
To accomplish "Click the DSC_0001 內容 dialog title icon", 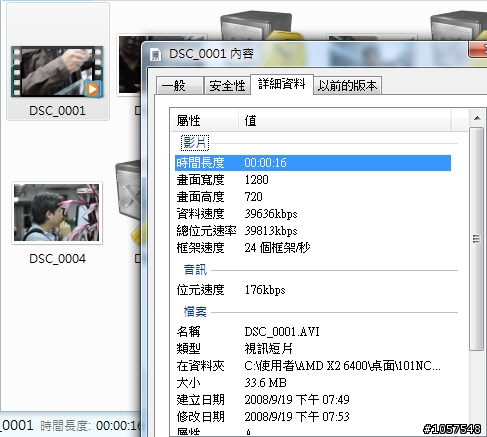I will pos(155,54).
